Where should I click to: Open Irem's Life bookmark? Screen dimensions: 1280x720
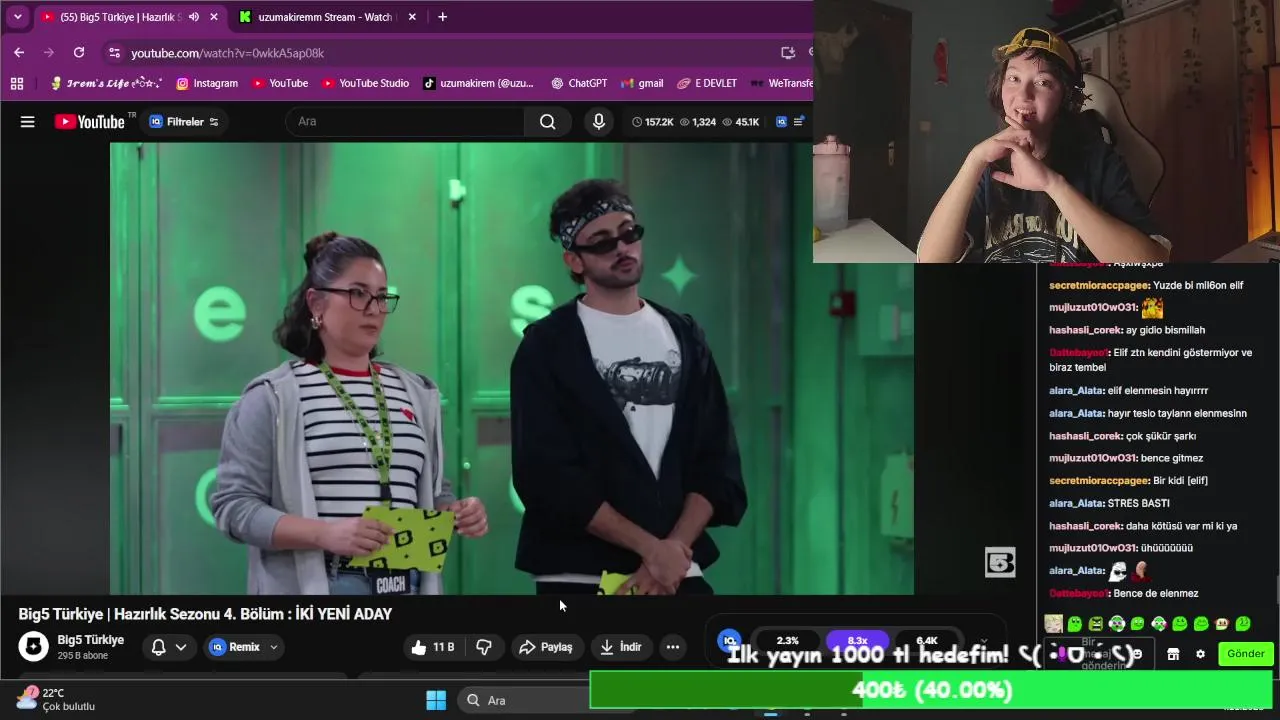click(107, 84)
